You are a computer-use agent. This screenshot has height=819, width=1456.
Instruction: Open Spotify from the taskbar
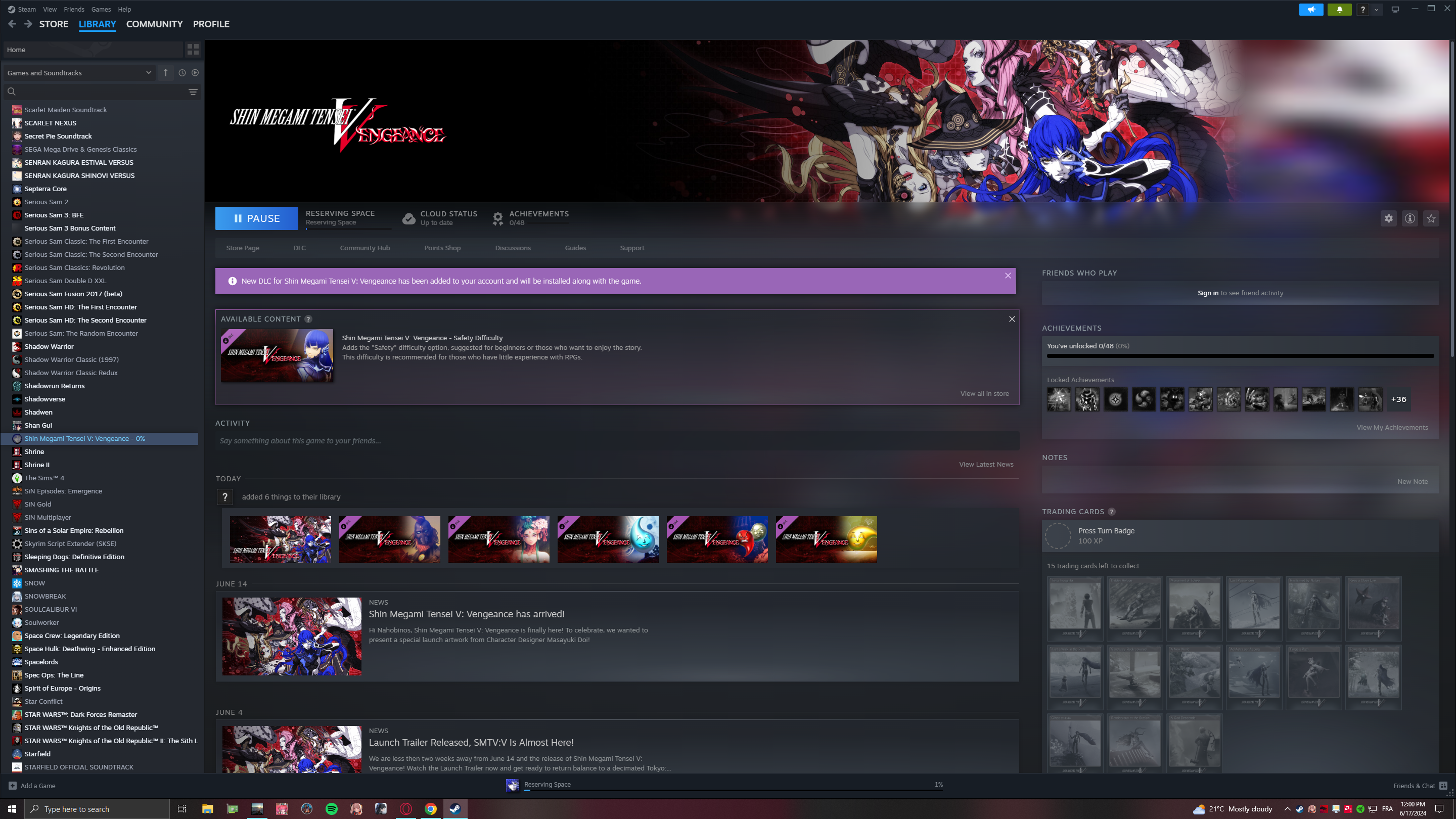[331, 809]
